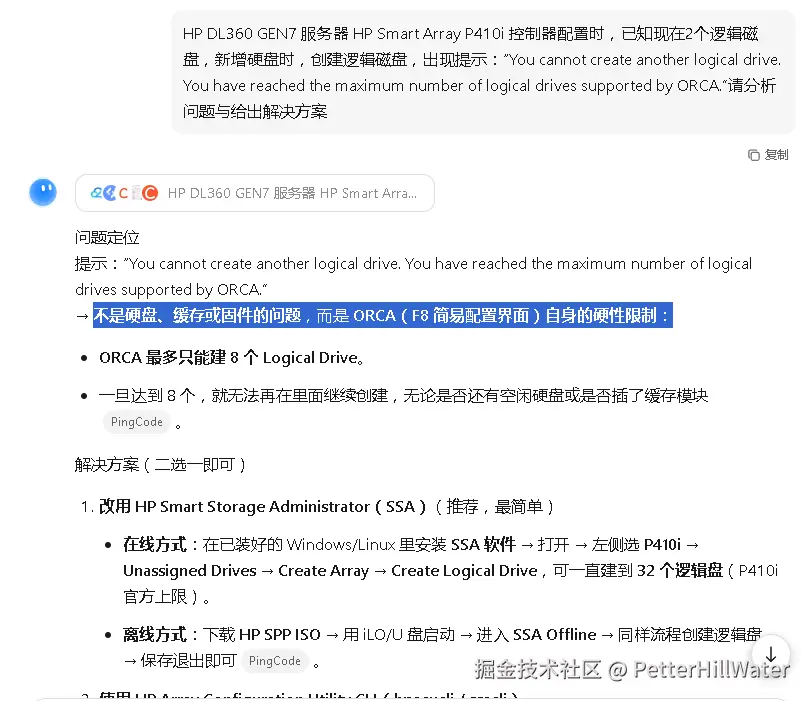Click the blue assistant avatar
Screen dimensions: 809x701
43,192
